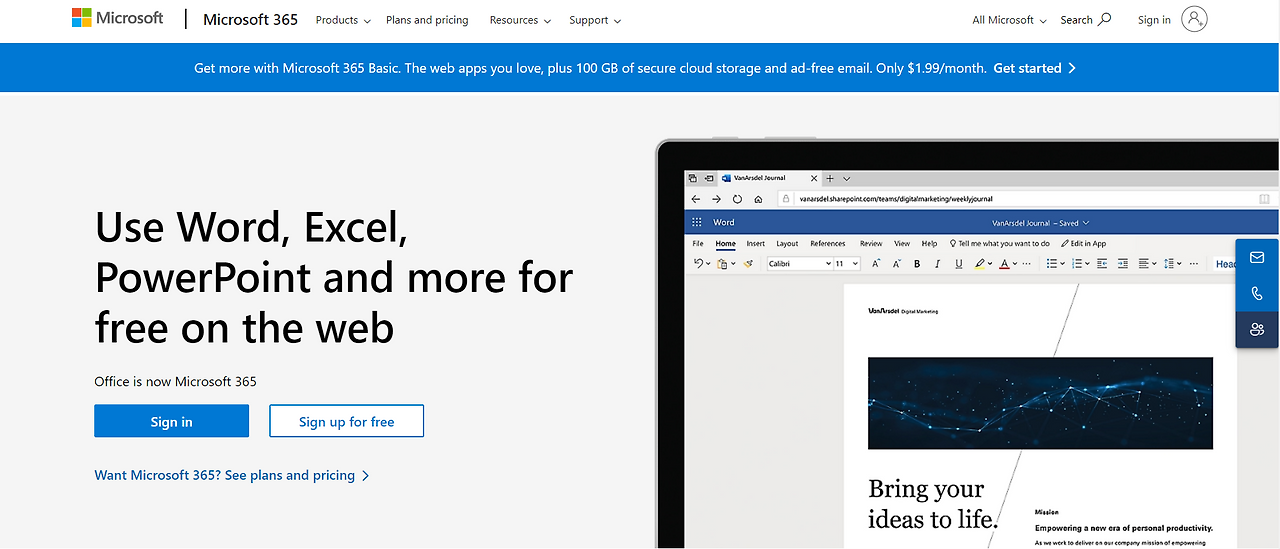This screenshot has width=1280, height=549.
Task: Click the blue Sign in button
Action: (x=171, y=421)
